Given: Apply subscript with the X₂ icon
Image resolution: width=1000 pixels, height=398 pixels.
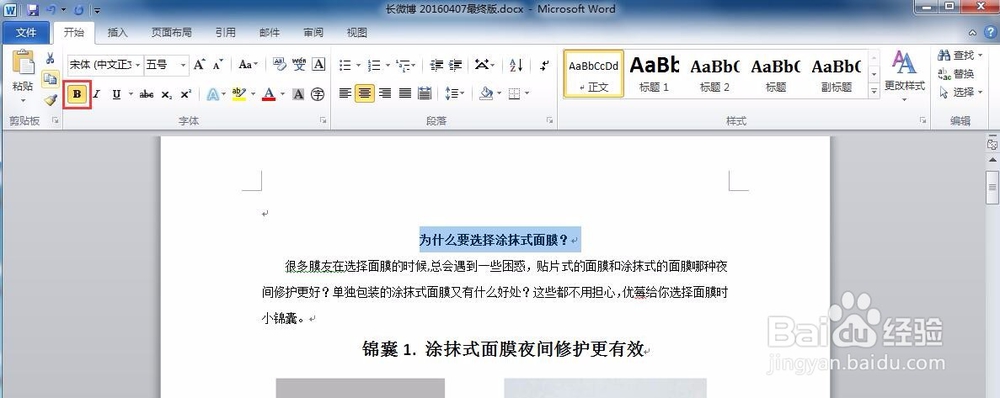Looking at the screenshot, I should point(166,94).
